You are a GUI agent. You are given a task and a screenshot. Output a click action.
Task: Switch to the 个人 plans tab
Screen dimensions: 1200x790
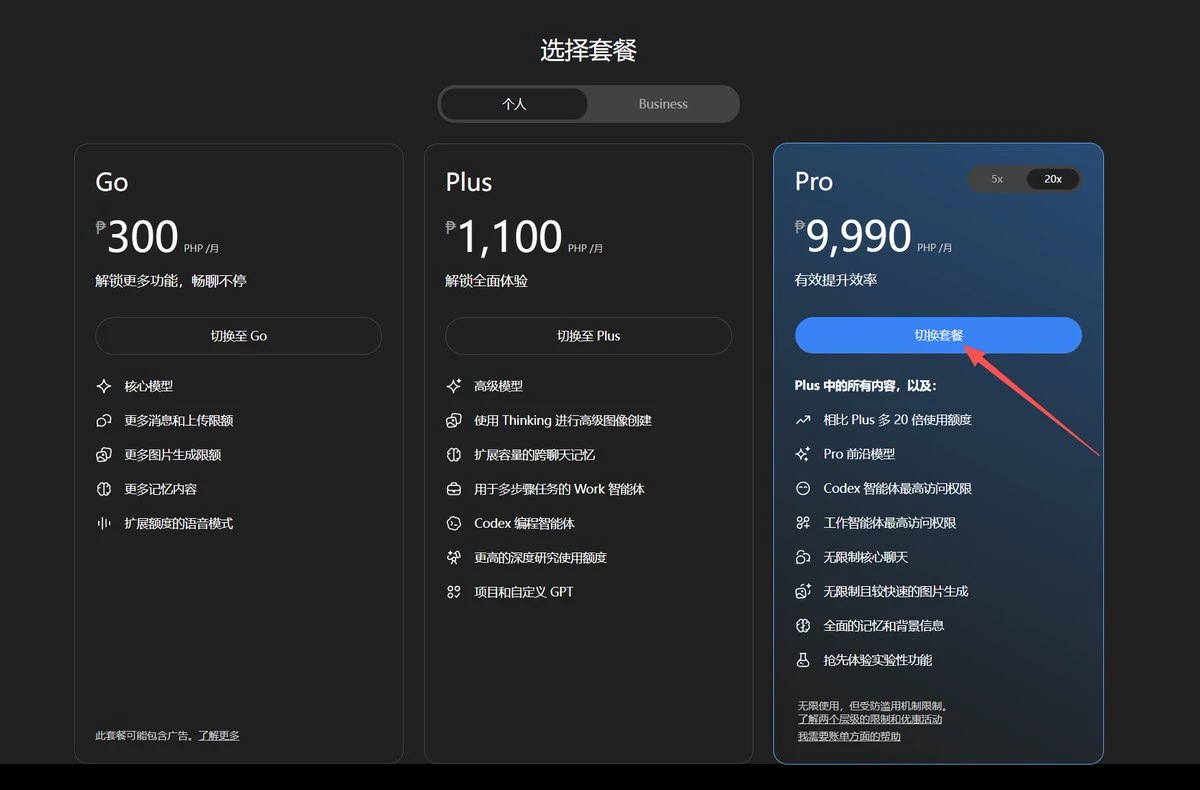pos(514,104)
